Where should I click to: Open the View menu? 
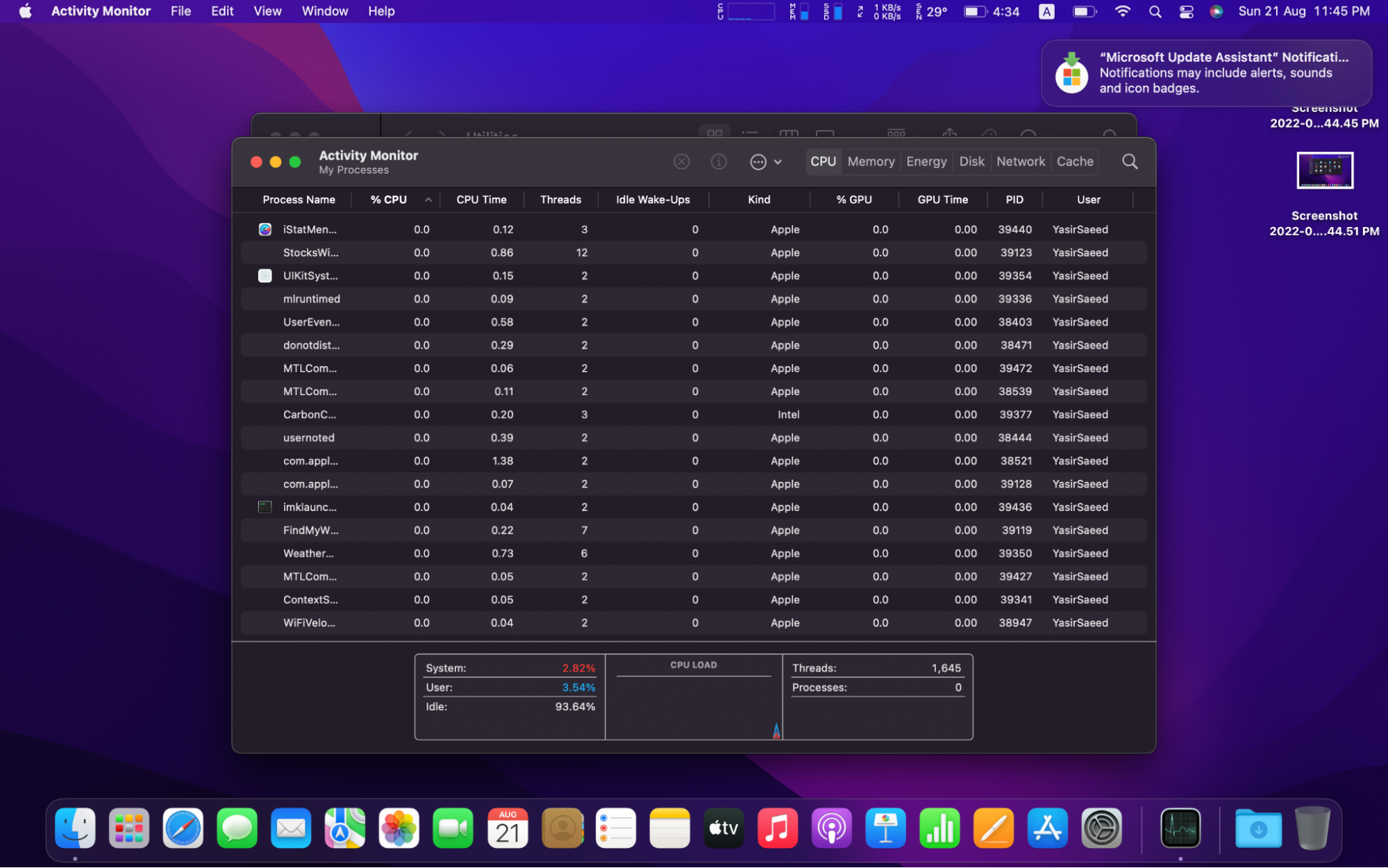point(267,11)
